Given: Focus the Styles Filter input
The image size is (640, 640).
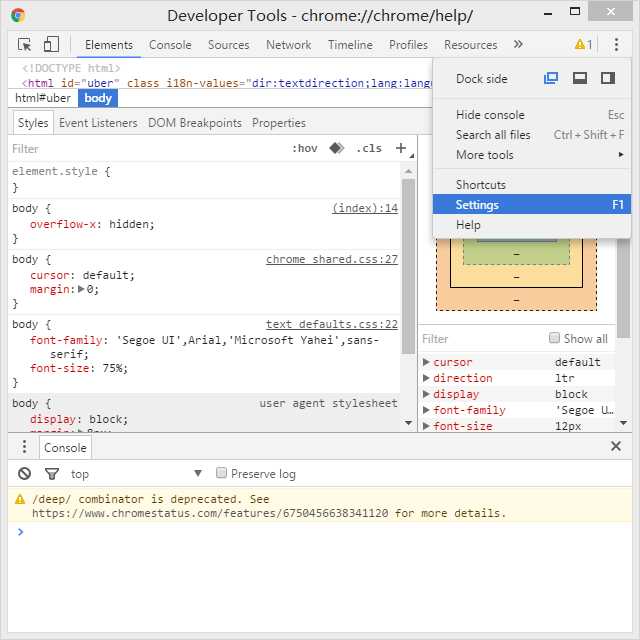Looking at the screenshot, I should (147, 149).
